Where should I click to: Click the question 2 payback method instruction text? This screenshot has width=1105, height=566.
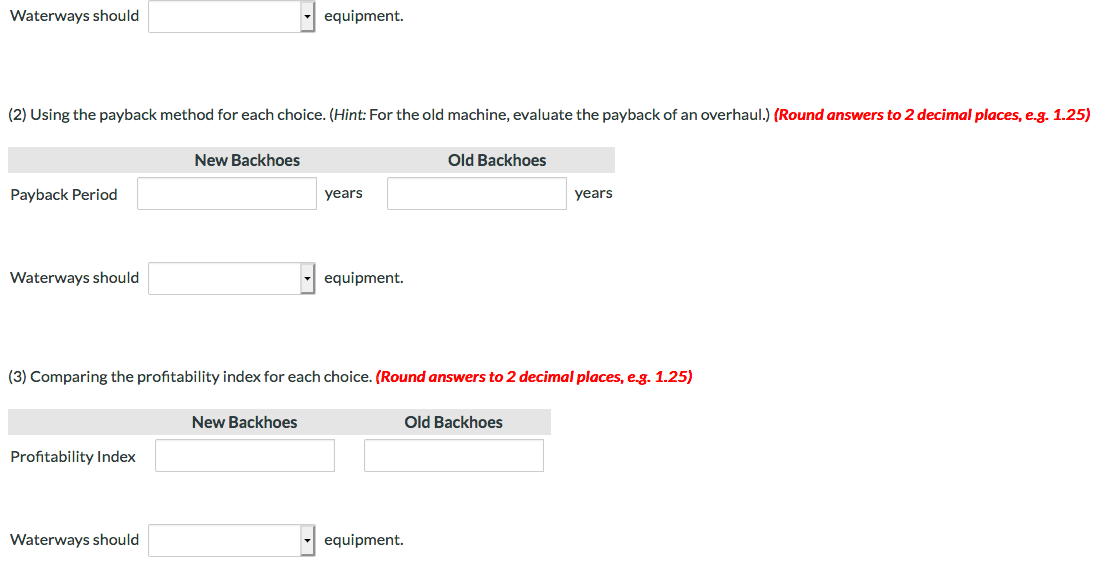click(x=389, y=115)
